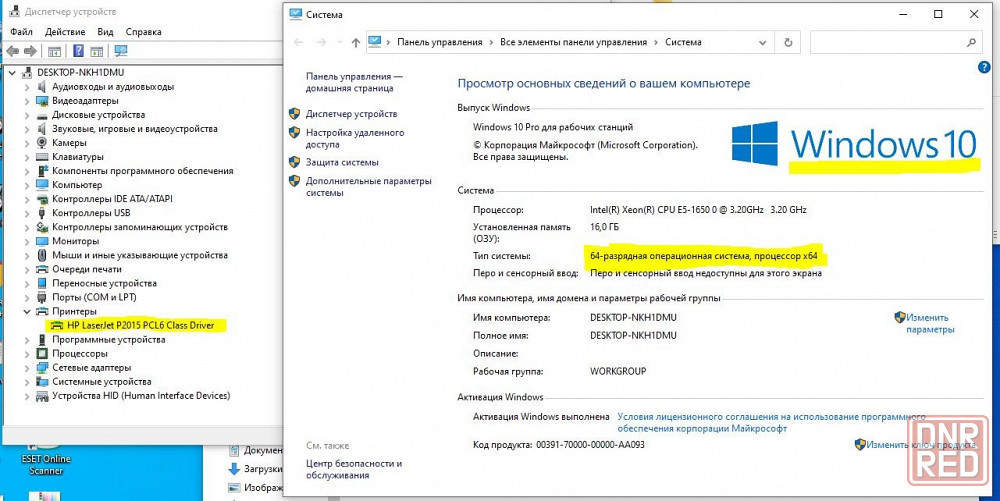Select the Сетевые адаптеры network icon
This screenshot has height=501, width=1000.
click(x=42, y=368)
